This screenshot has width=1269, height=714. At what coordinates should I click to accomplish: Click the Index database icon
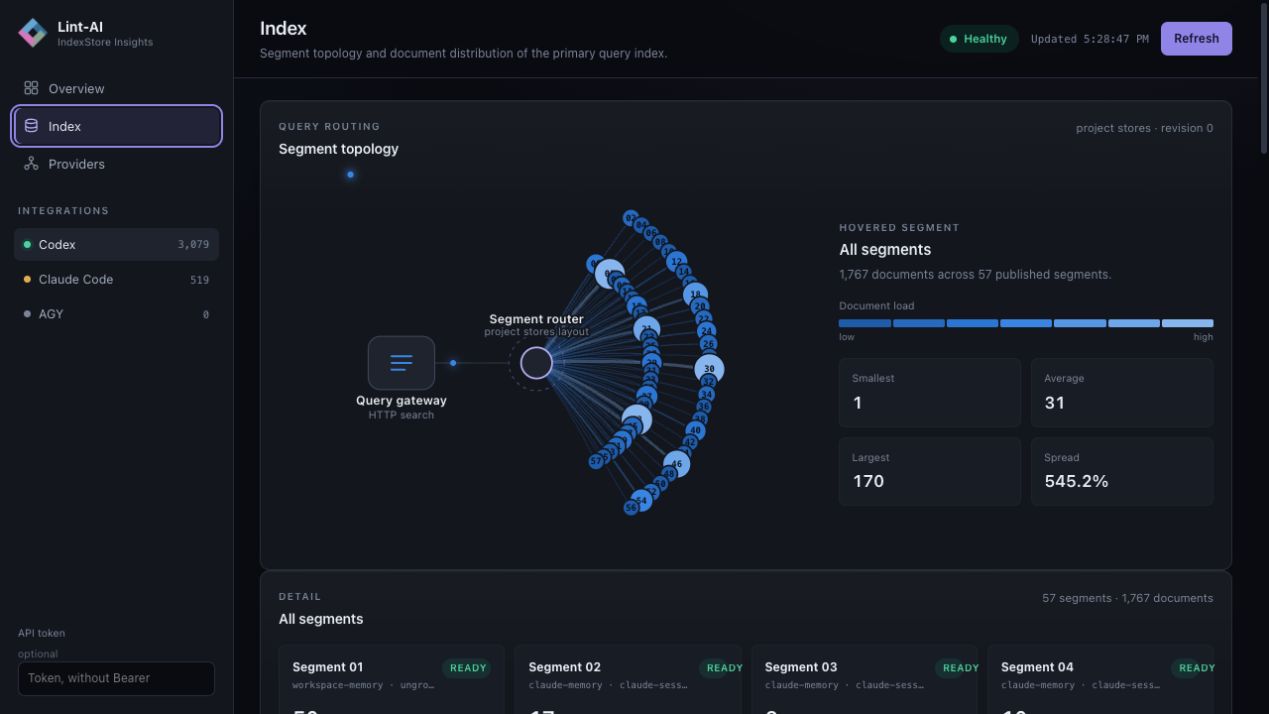tap(31, 126)
